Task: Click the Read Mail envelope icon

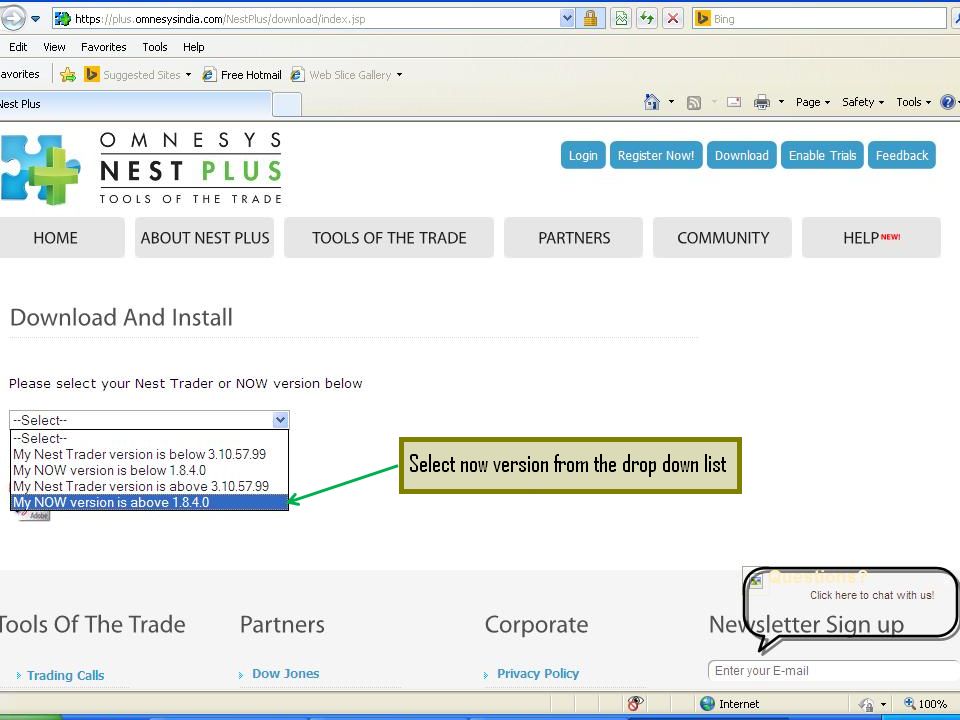Action: pos(733,102)
